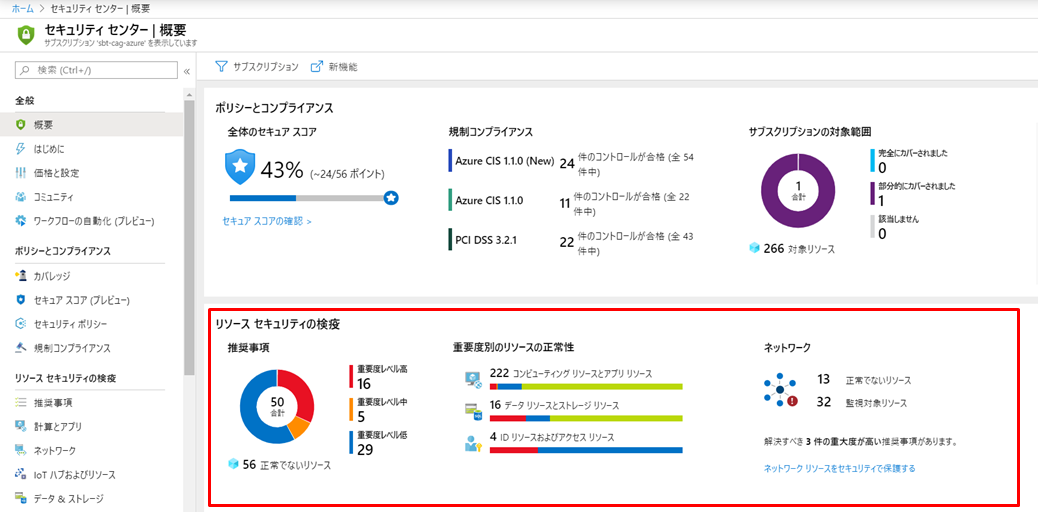Click the cube icon beside 56 正常でないリソース
This screenshot has width=1038, height=512.
click(232, 464)
